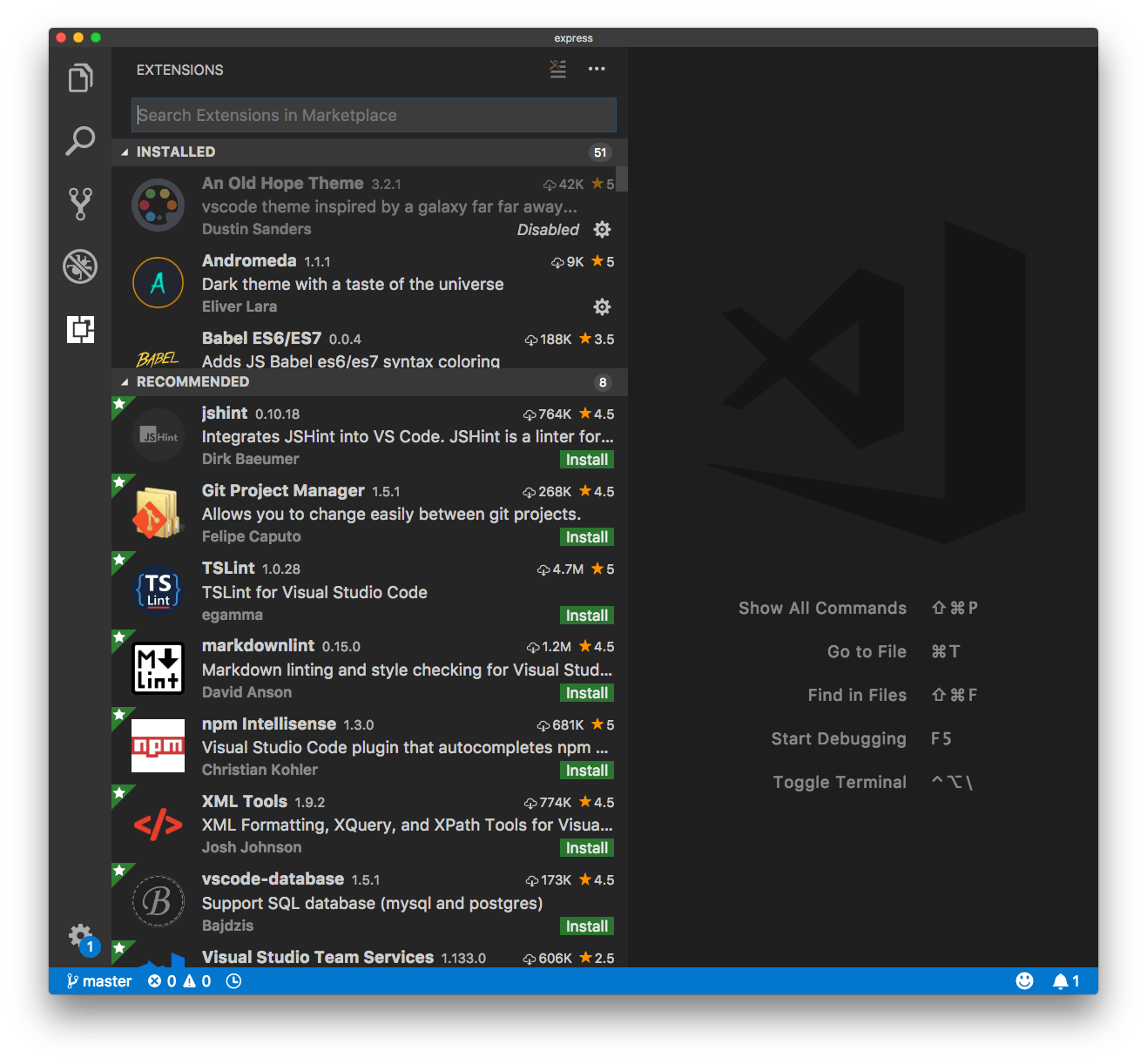Click the recommended count badge 8
The image size is (1147, 1064).
[603, 382]
